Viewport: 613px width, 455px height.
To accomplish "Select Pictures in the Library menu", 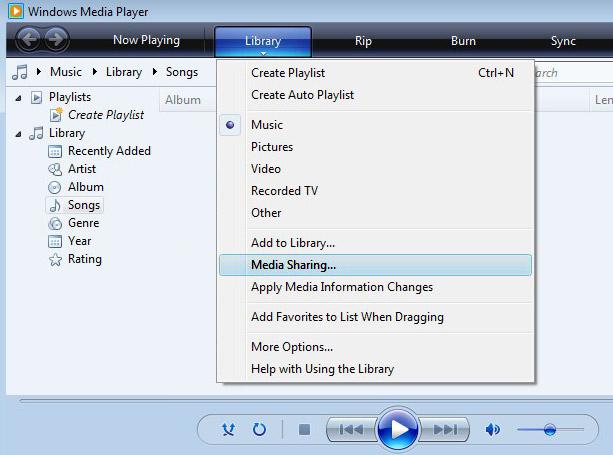I will tap(375, 147).
